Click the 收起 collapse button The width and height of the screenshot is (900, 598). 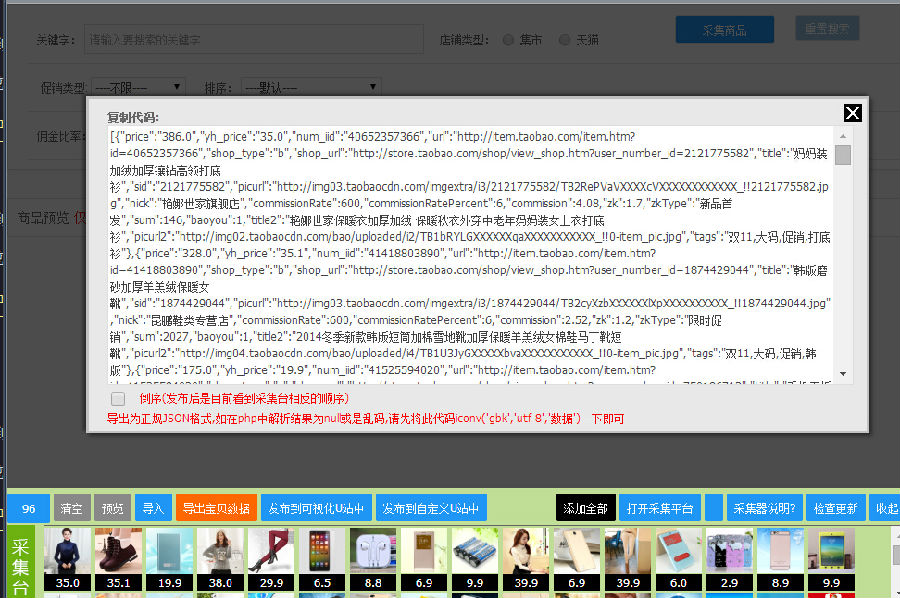tap(885, 508)
